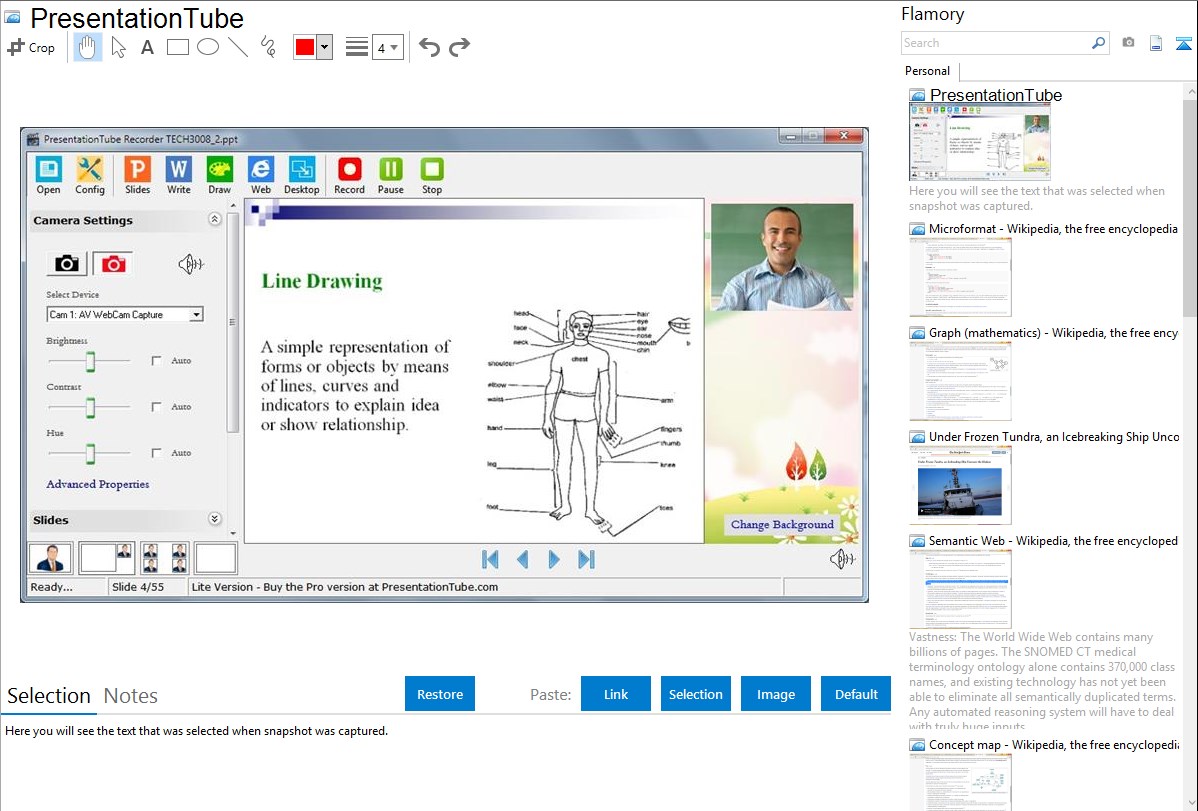This screenshot has height=811, width=1198.
Task: Click the Record button in PresentationTube
Action: click(349, 175)
